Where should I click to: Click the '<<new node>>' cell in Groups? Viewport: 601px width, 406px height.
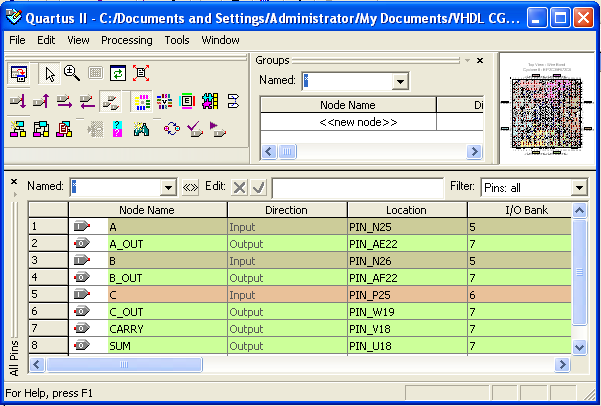click(x=348, y=122)
